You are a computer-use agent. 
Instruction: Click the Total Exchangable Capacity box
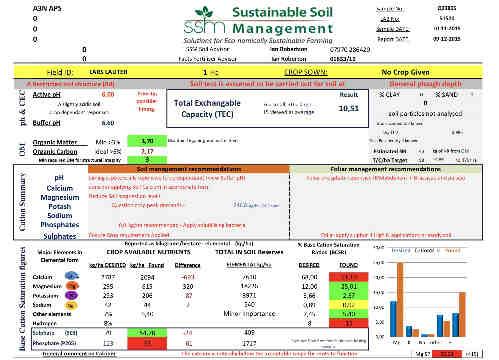click(267, 108)
